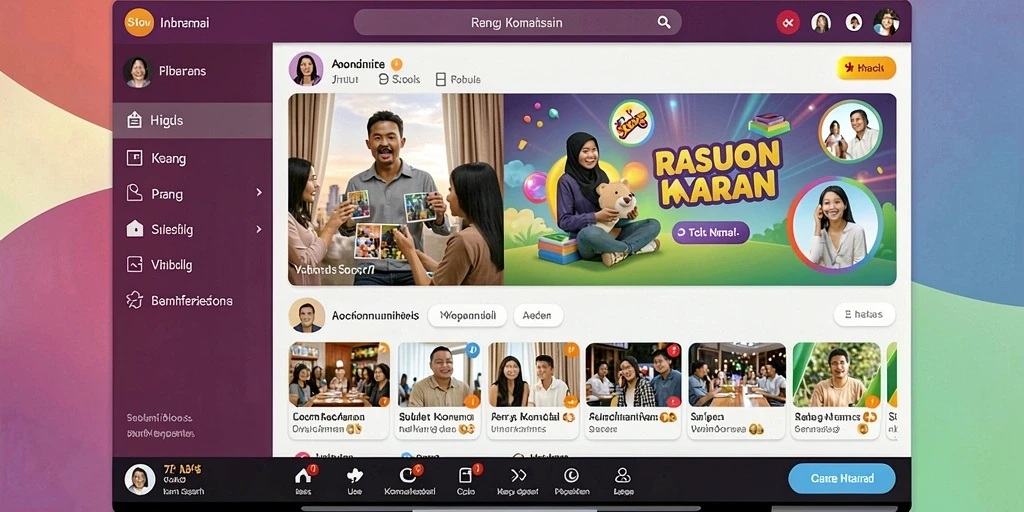Viewport: 1024px width, 512px height.
Task: Switch to the Jnuut tab
Action: [345, 80]
